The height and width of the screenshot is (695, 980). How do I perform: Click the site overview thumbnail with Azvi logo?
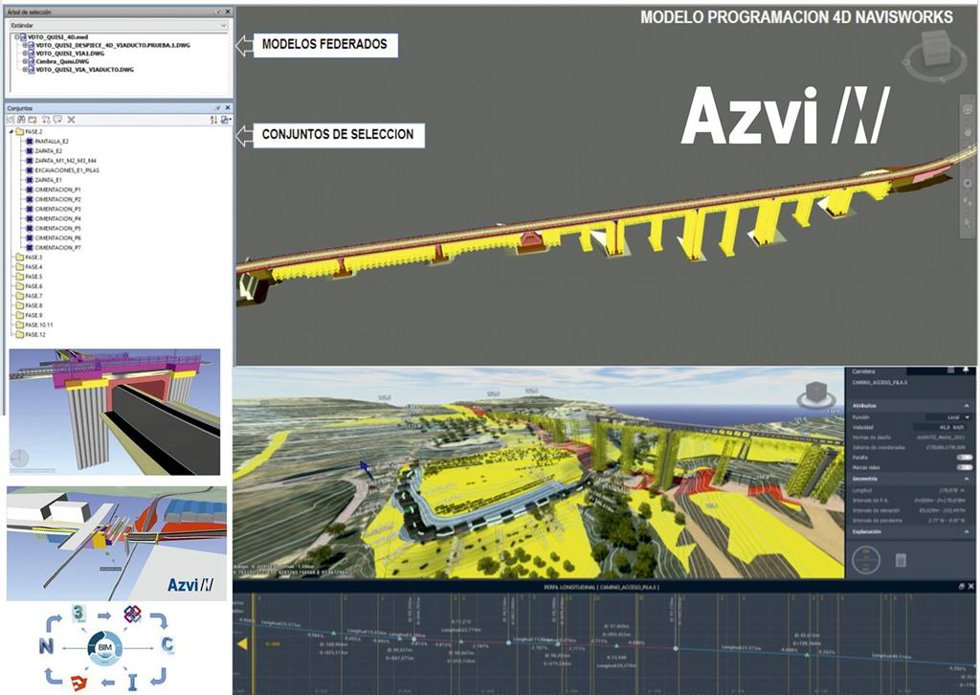point(117,544)
